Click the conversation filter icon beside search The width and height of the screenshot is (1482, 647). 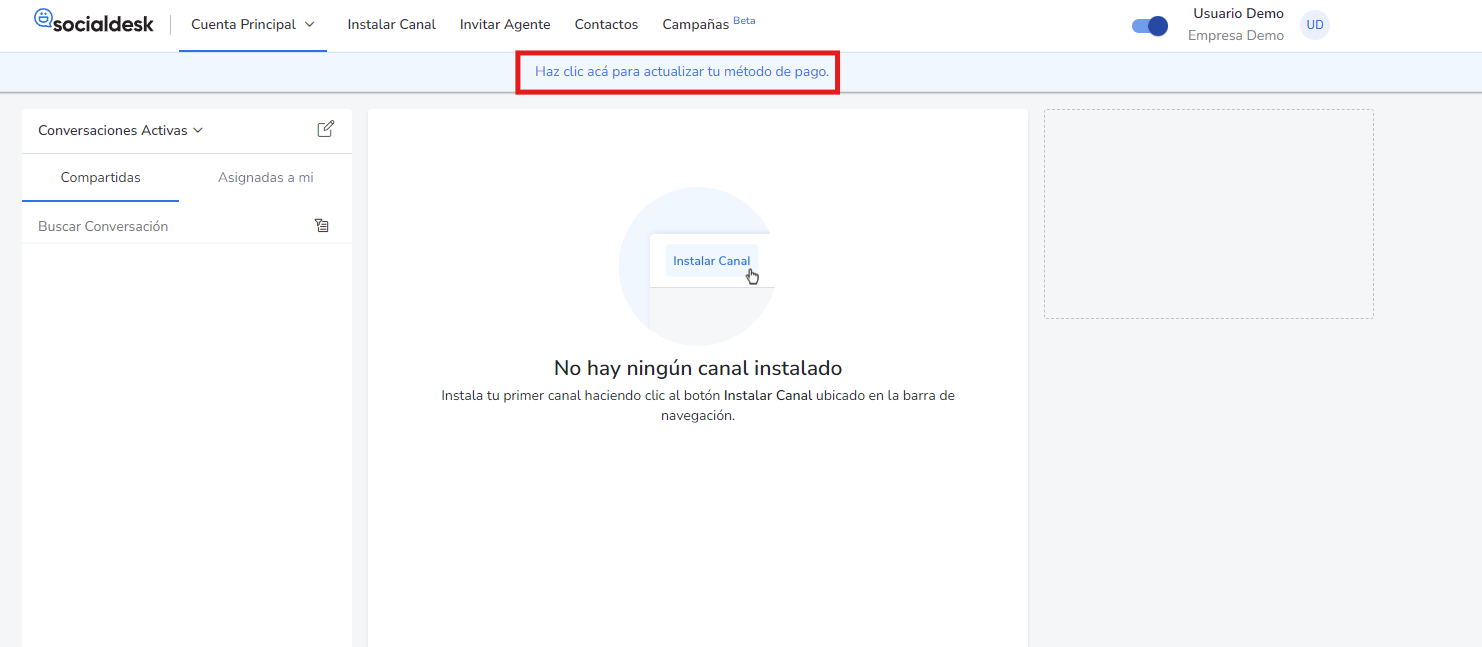pos(322,226)
